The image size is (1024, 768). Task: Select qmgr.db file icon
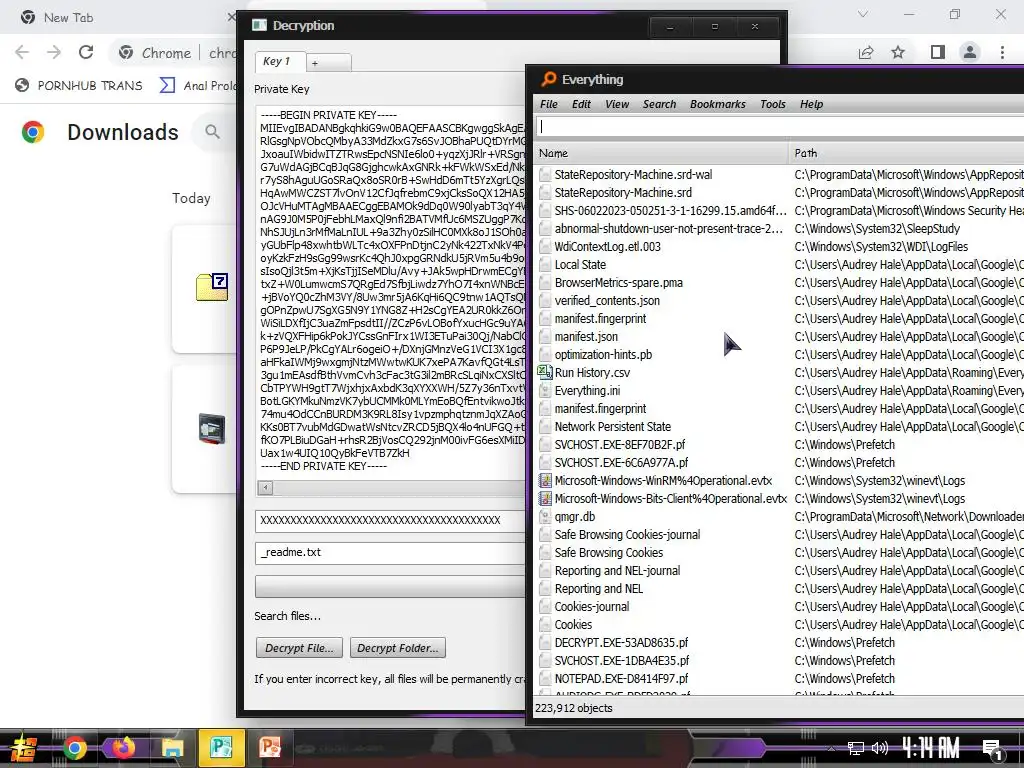click(x=545, y=517)
